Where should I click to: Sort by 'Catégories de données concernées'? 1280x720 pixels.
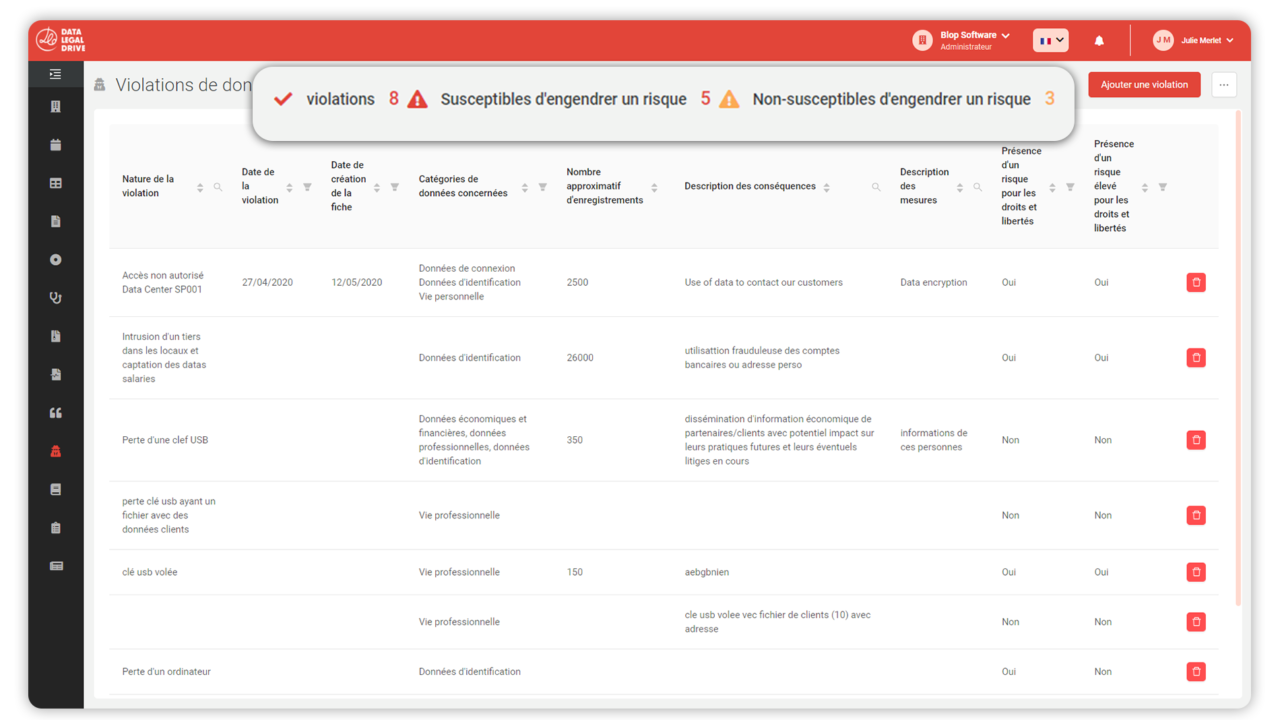[525, 187]
